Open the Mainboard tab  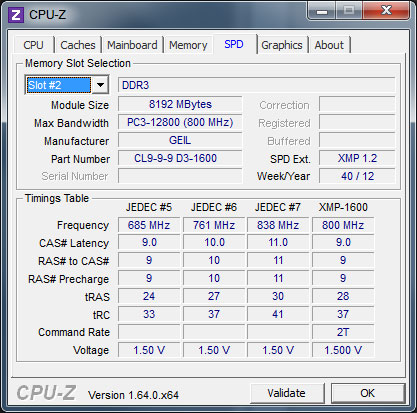pyautogui.click(x=132, y=45)
